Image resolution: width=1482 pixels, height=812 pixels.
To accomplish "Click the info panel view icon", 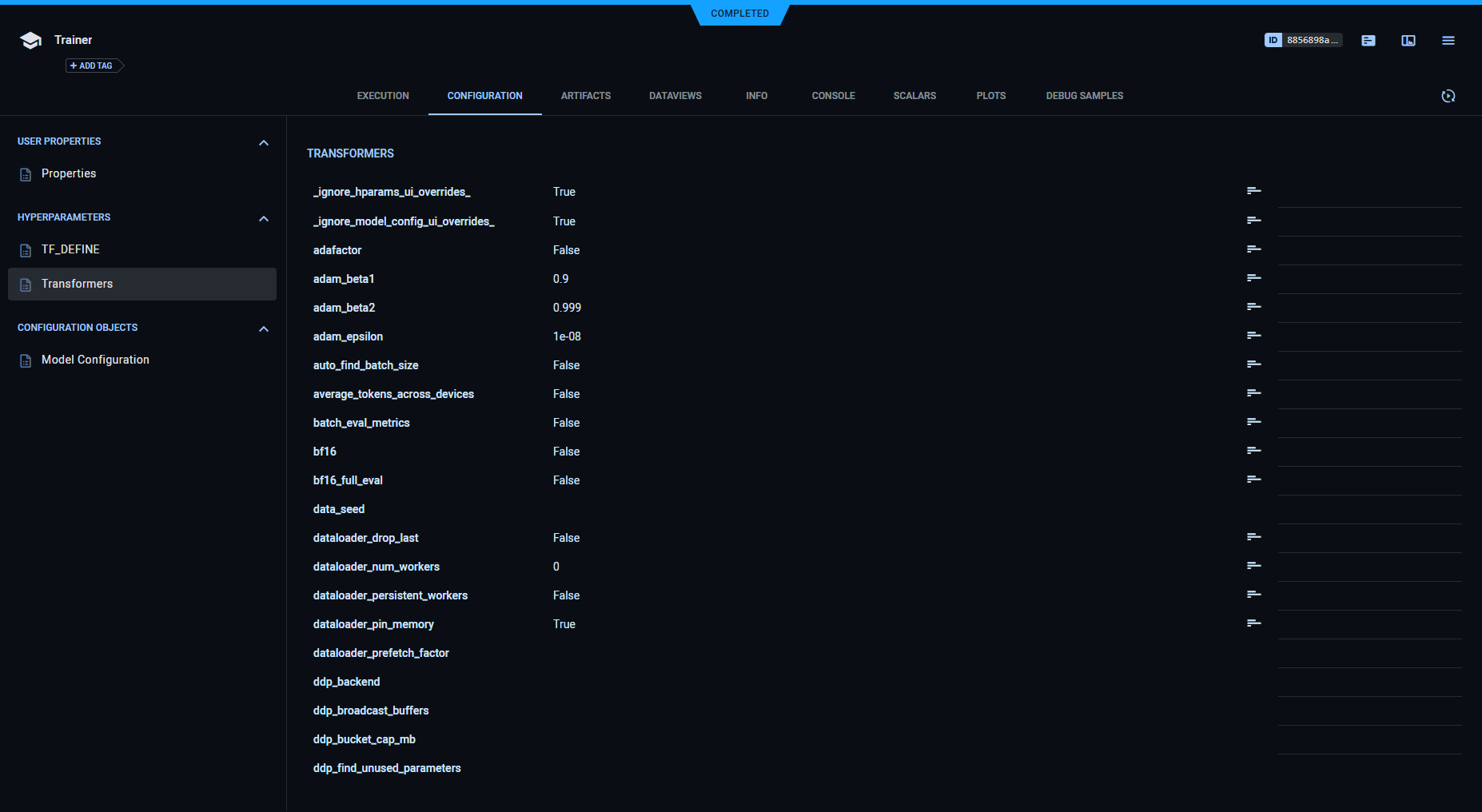I will pyautogui.click(x=1408, y=40).
